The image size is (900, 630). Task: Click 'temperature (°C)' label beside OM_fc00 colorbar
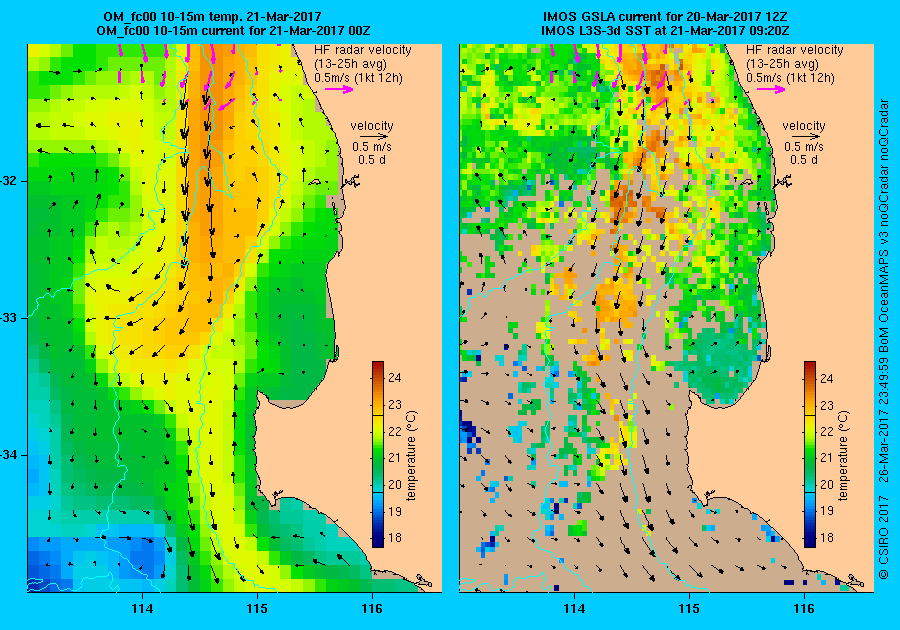point(412,456)
